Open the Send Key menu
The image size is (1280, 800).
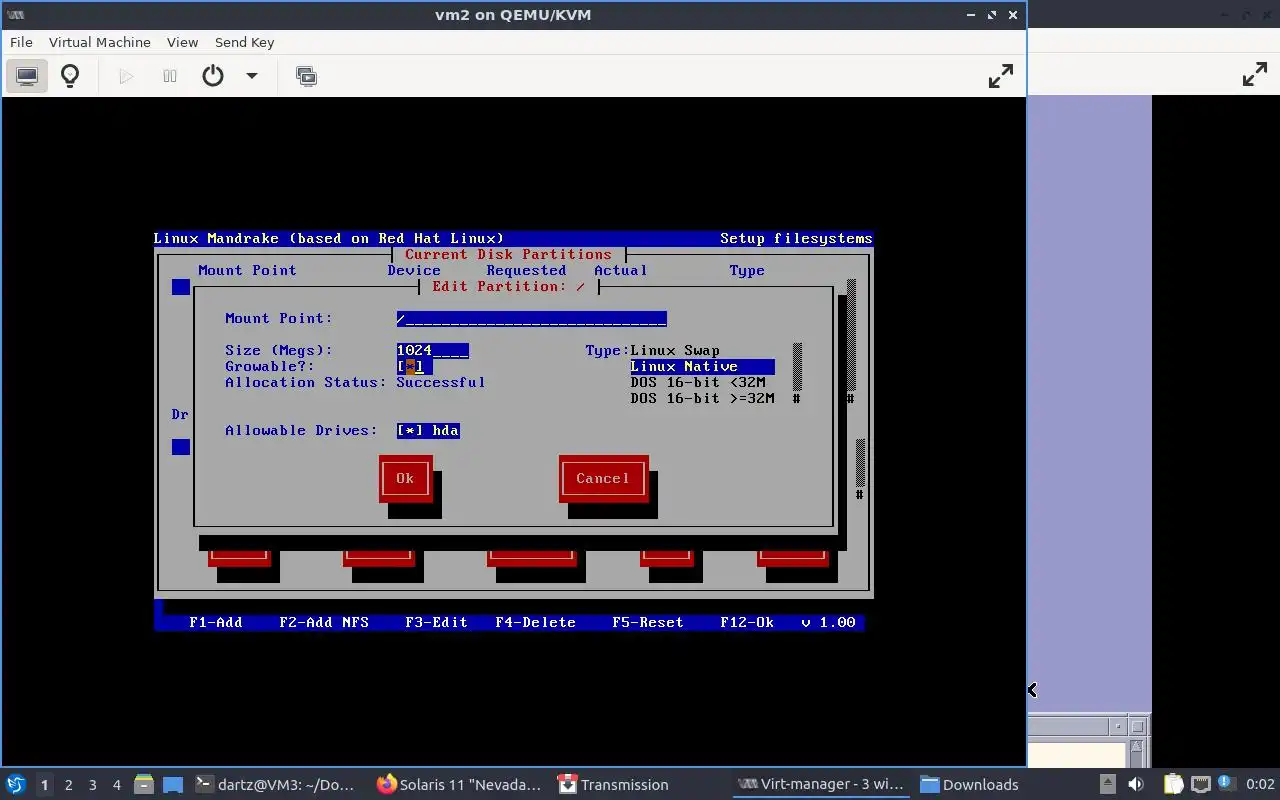pos(244,42)
